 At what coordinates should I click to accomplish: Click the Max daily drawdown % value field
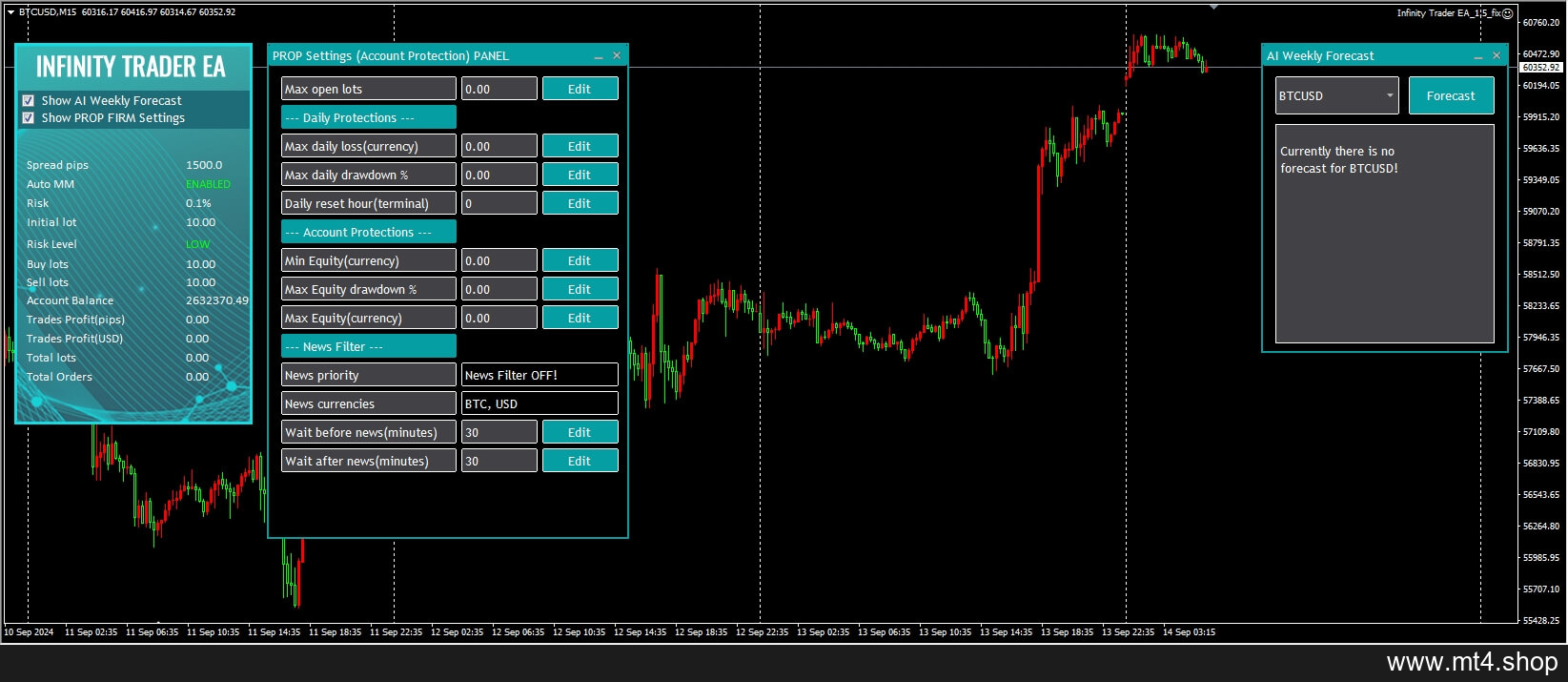pos(499,175)
